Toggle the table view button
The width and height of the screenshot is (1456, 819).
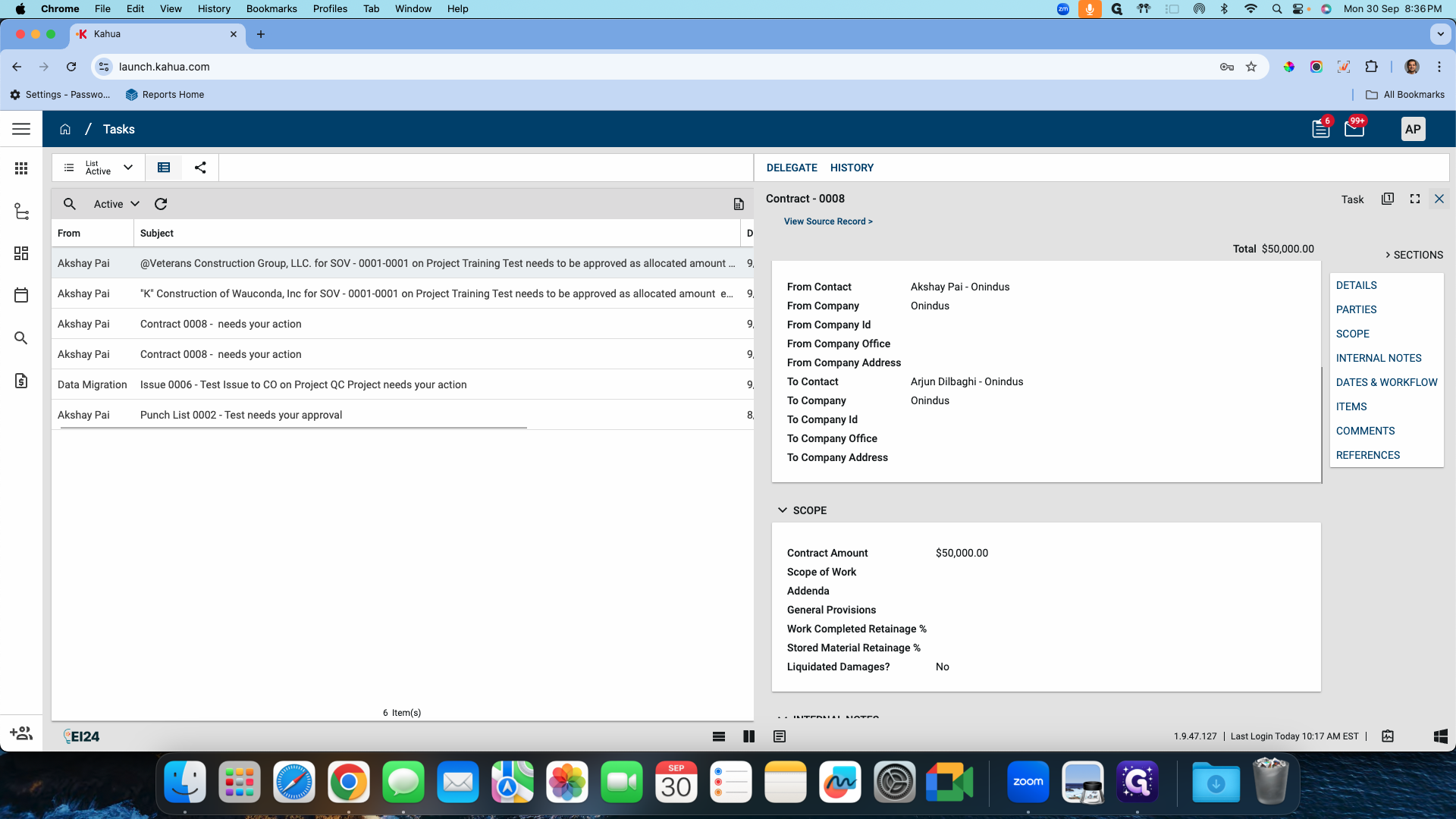click(164, 168)
